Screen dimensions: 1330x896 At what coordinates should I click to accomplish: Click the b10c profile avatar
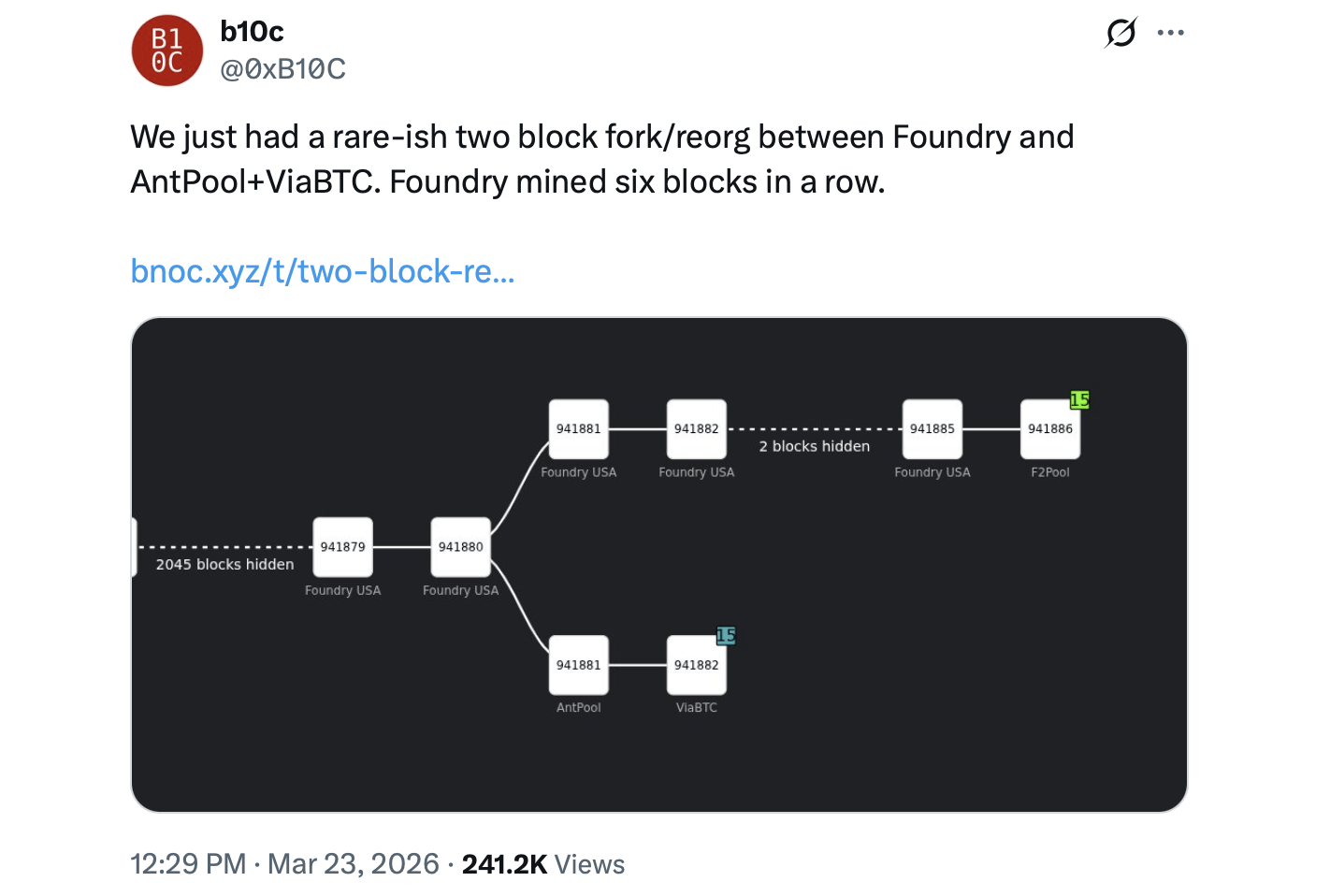[166, 51]
